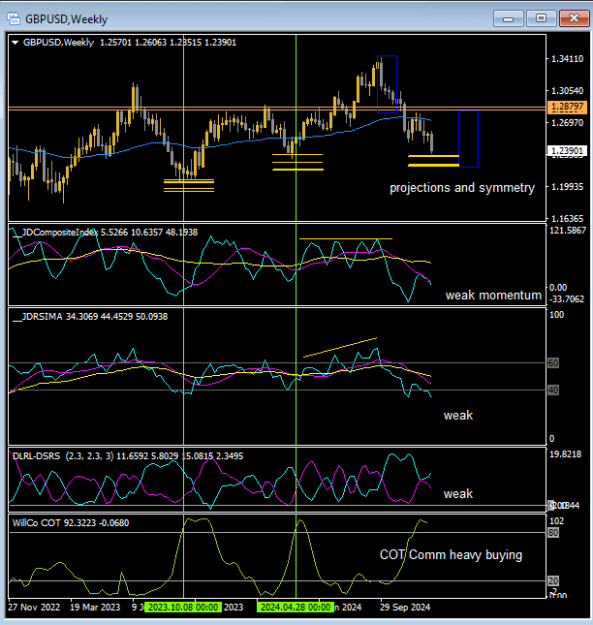Screen dimensions: 593x625
Task: Click the 'weak momentum' annotation
Action: pos(493,295)
